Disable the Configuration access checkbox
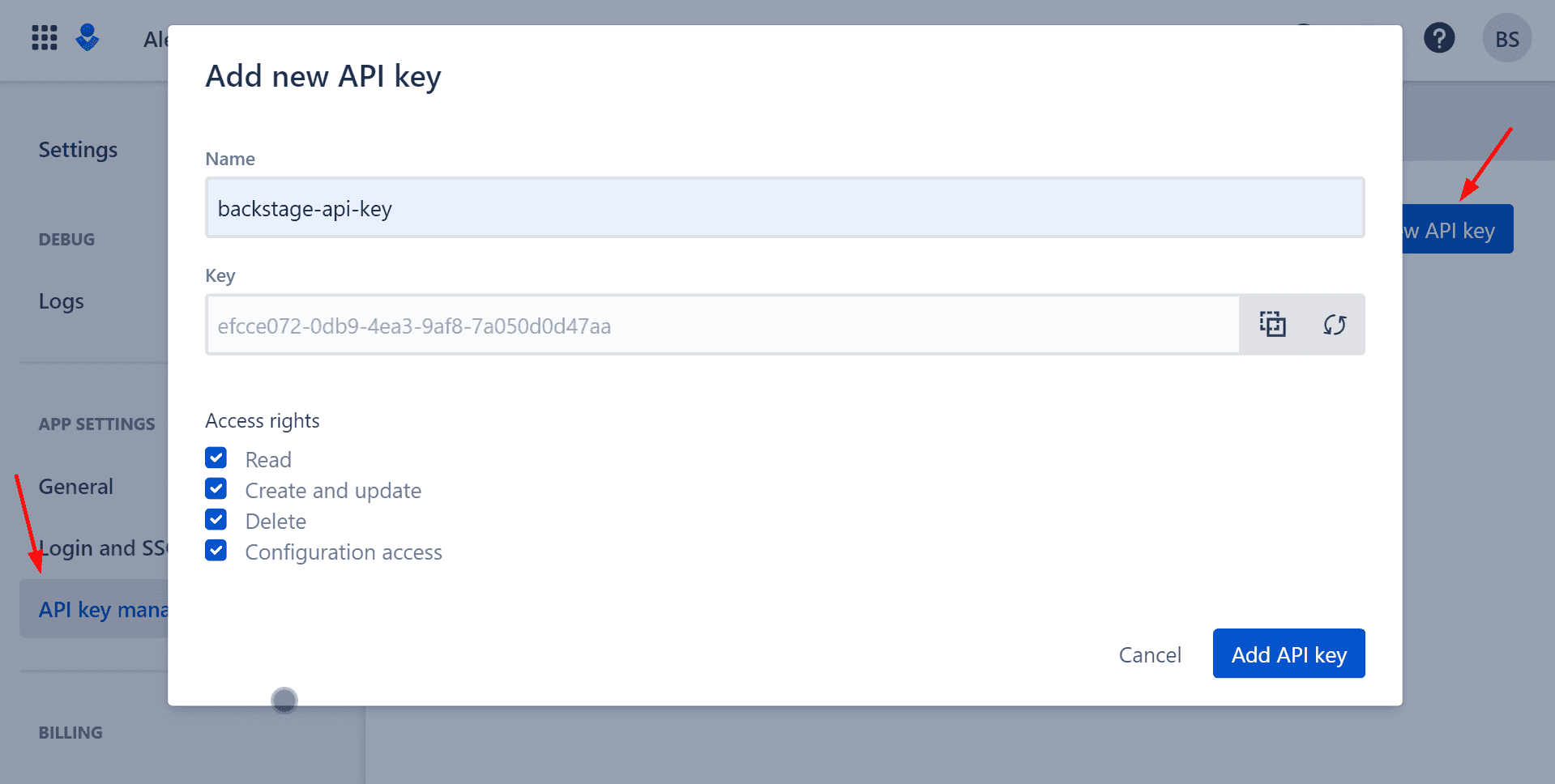The image size is (1555, 784). (x=216, y=551)
